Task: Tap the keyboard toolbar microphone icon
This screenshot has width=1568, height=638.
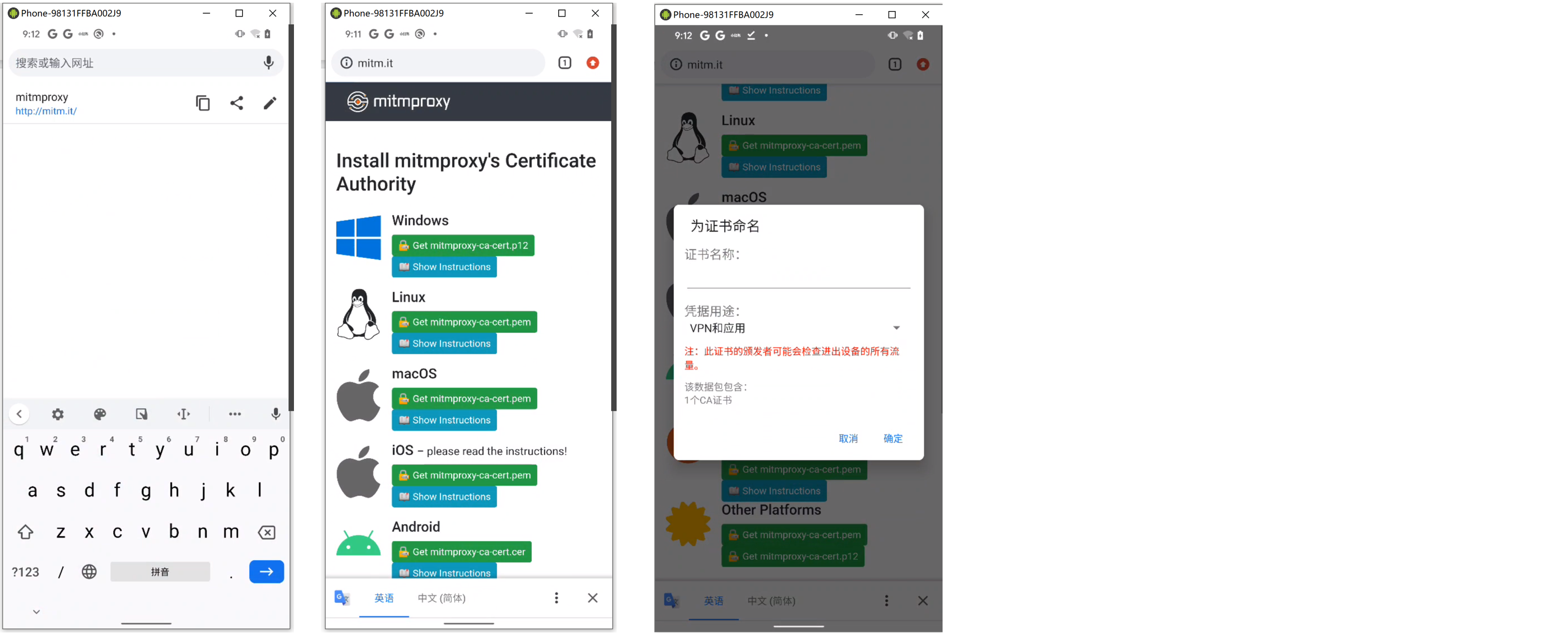Action: pyautogui.click(x=276, y=414)
